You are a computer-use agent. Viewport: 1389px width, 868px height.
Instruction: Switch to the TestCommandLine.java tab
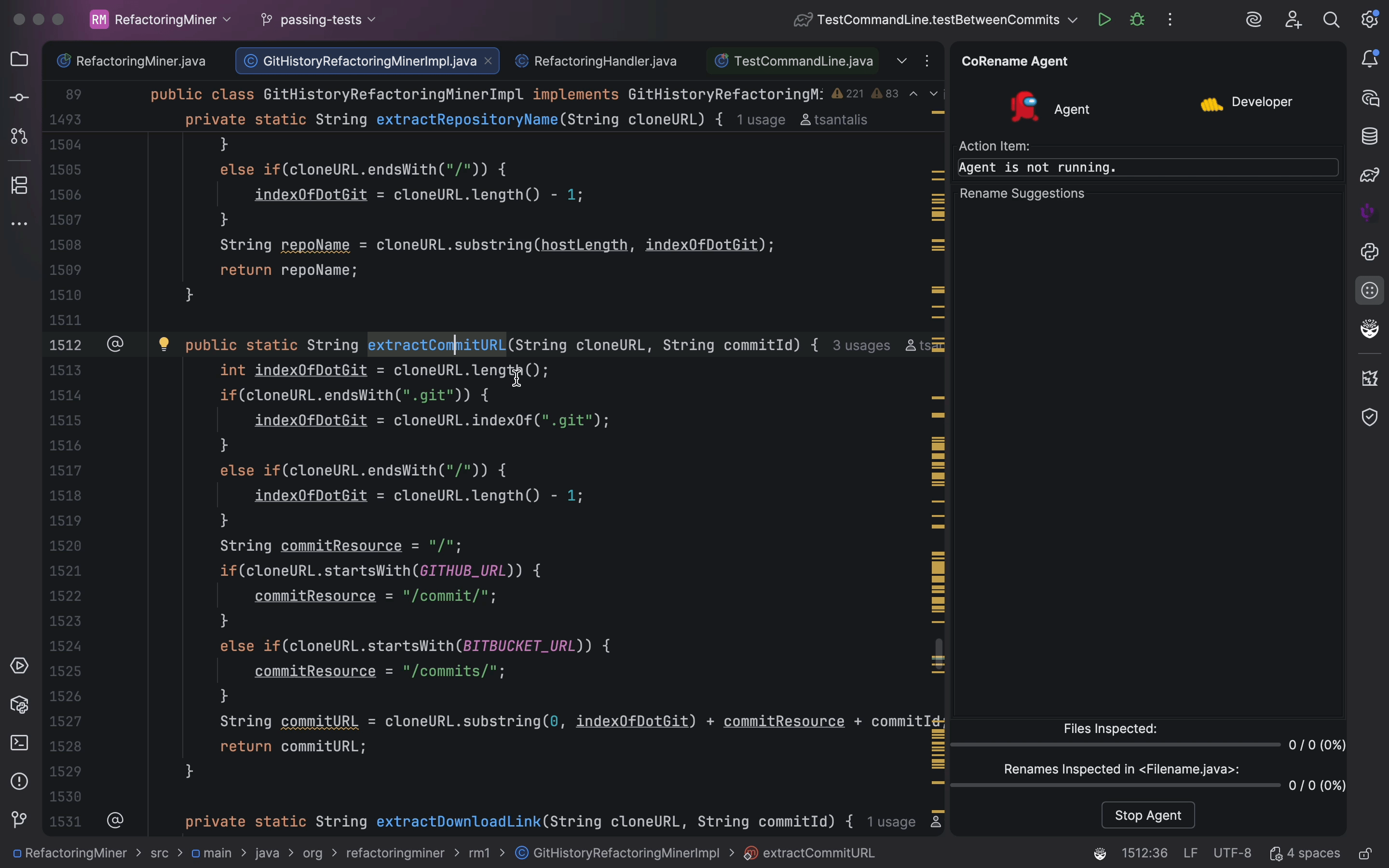803,61
